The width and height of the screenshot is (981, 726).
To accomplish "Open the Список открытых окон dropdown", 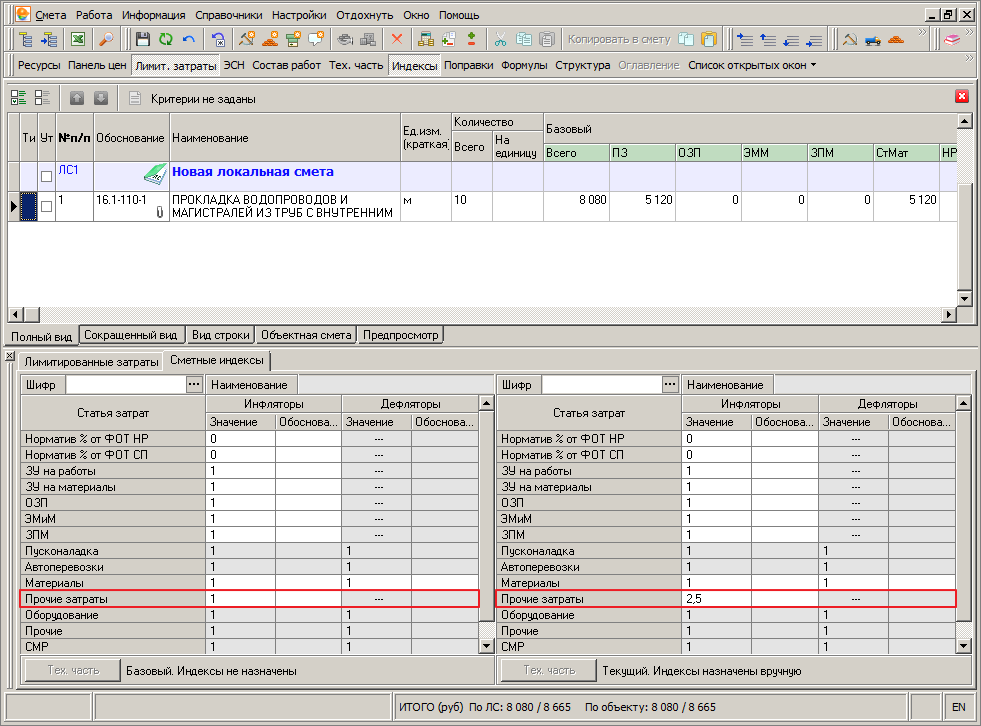I will click(752, 65).
